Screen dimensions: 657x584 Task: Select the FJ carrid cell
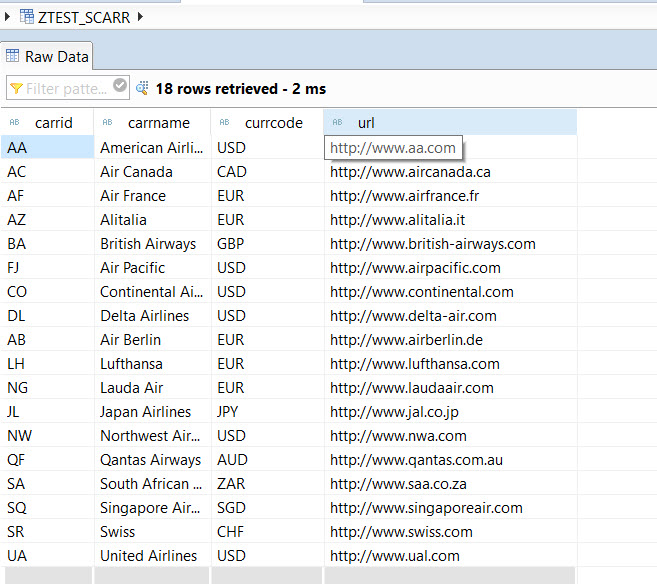click(47, 268)
